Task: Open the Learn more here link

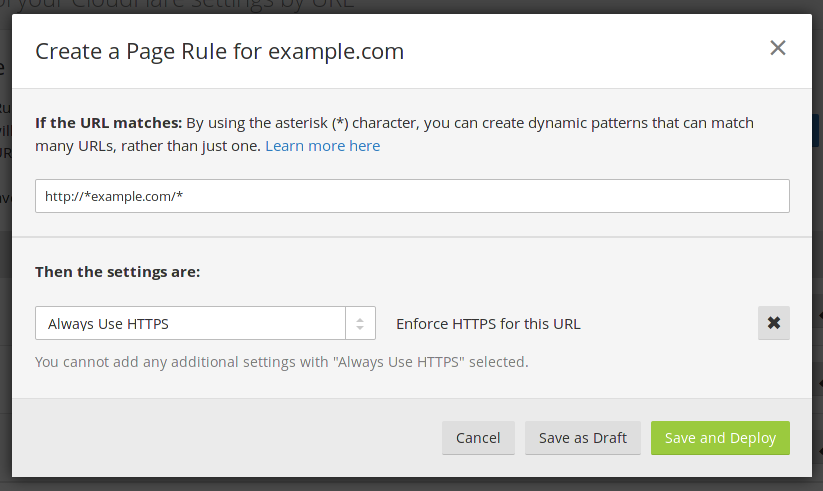Action: coord(322,146)
